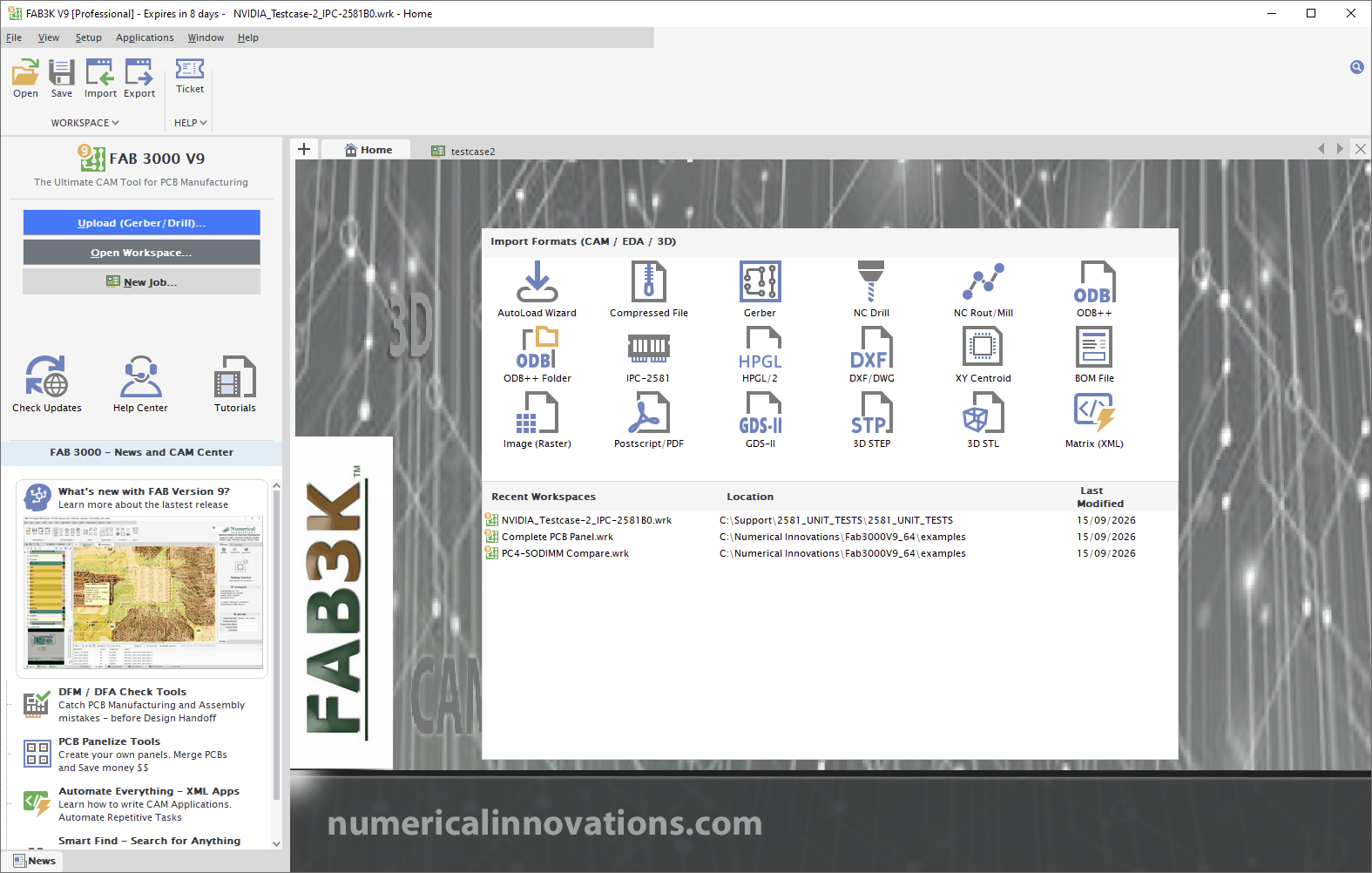
Task: Click the Export toolbar icon
Action: (x=139, y=78)
